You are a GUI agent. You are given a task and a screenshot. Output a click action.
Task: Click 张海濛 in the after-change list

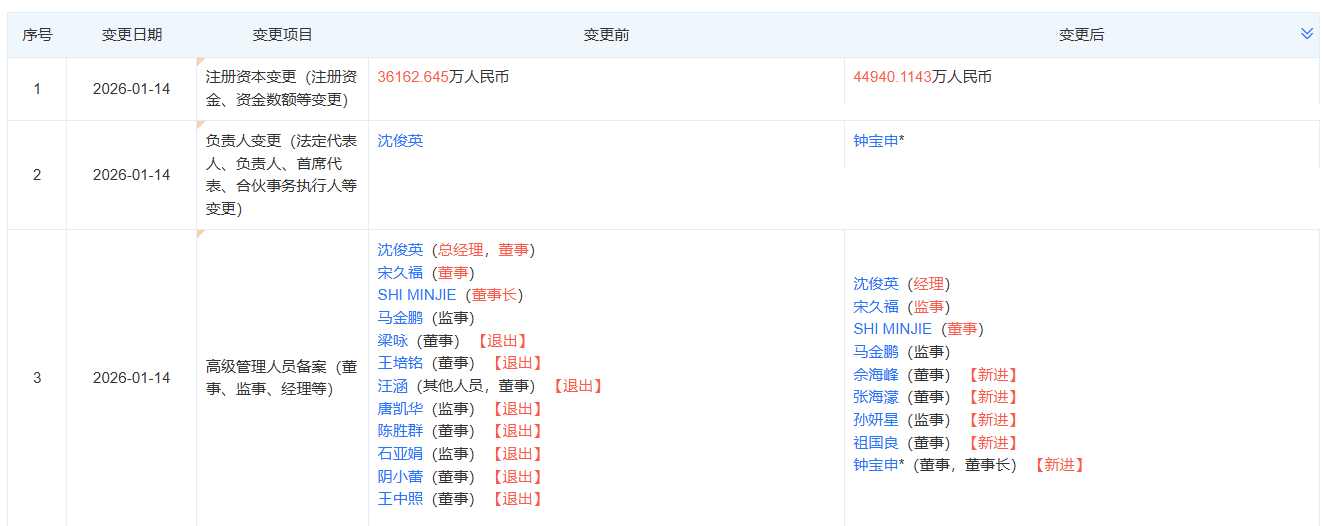click(876, 397)
